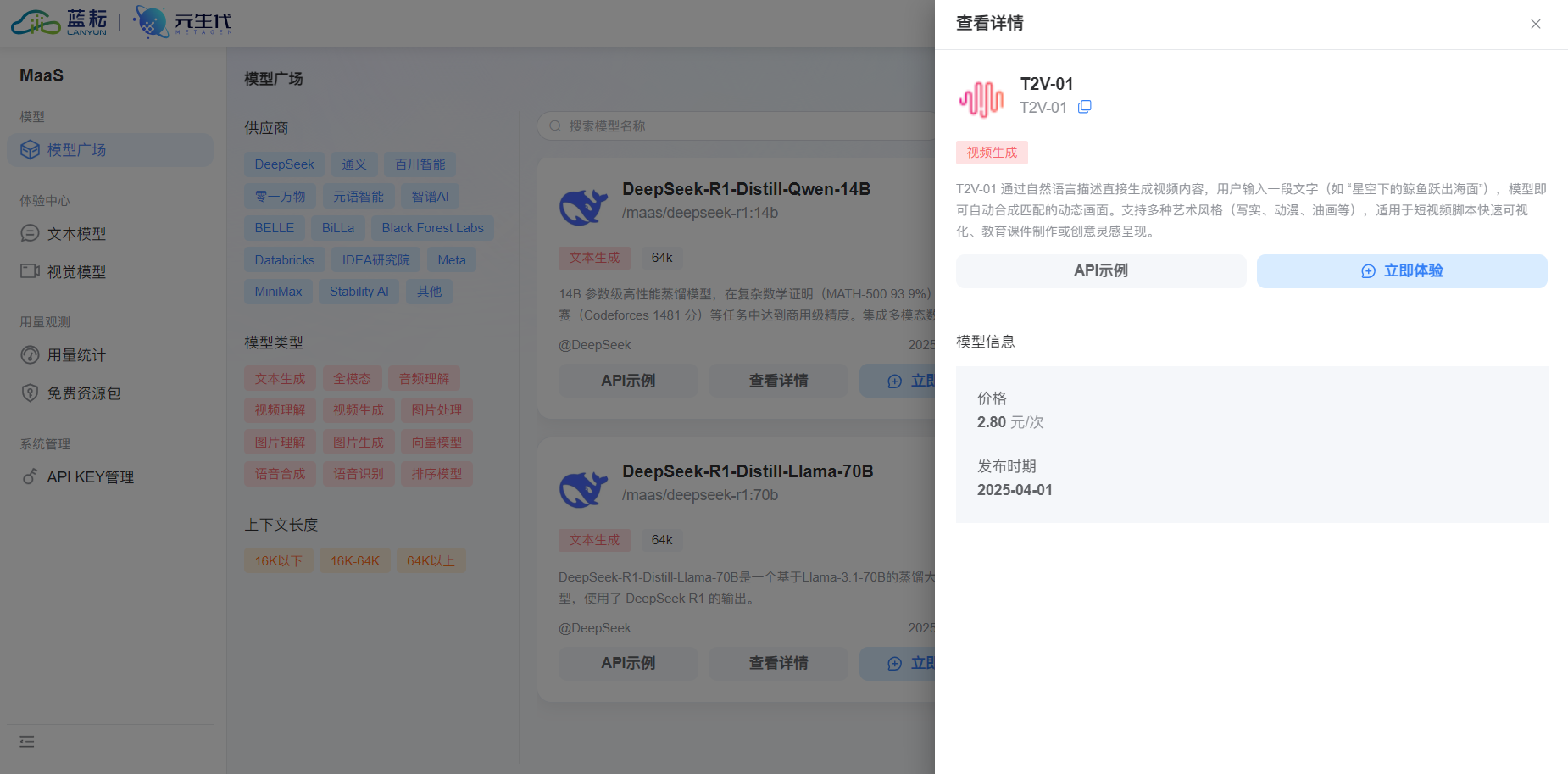
Task: Focus the 搜索模型名称 search field
Action: pos(736,126)
